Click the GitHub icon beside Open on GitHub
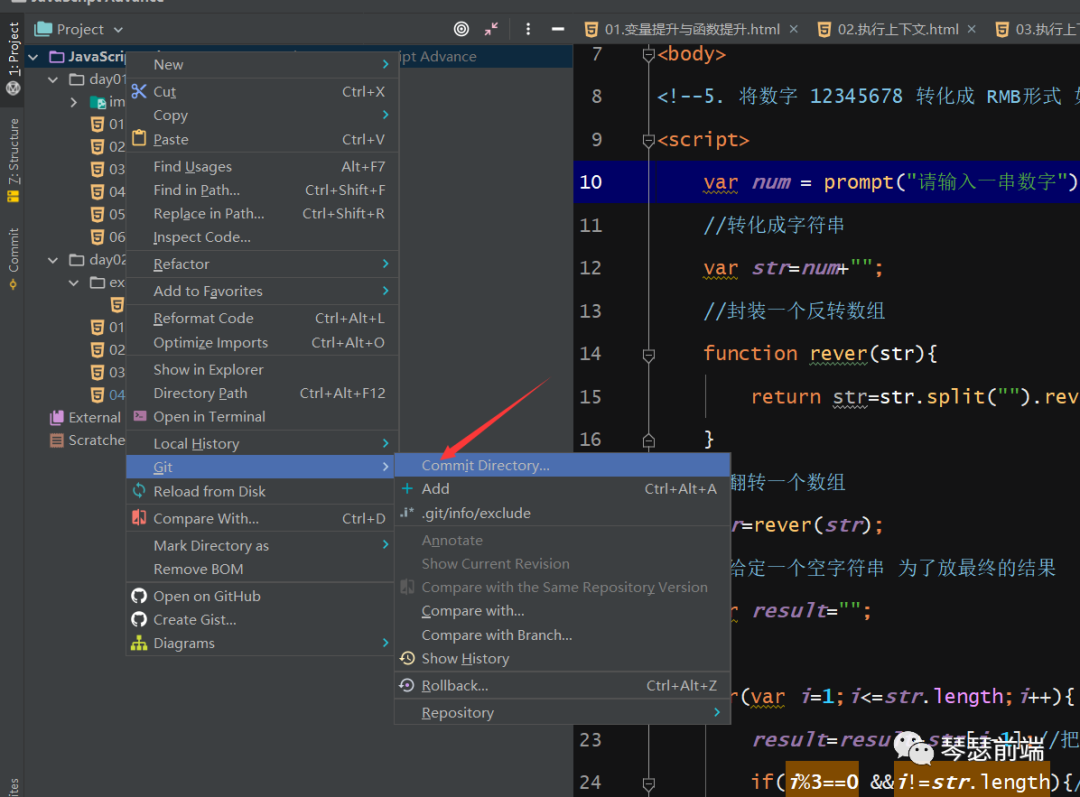 click(138, 596)
